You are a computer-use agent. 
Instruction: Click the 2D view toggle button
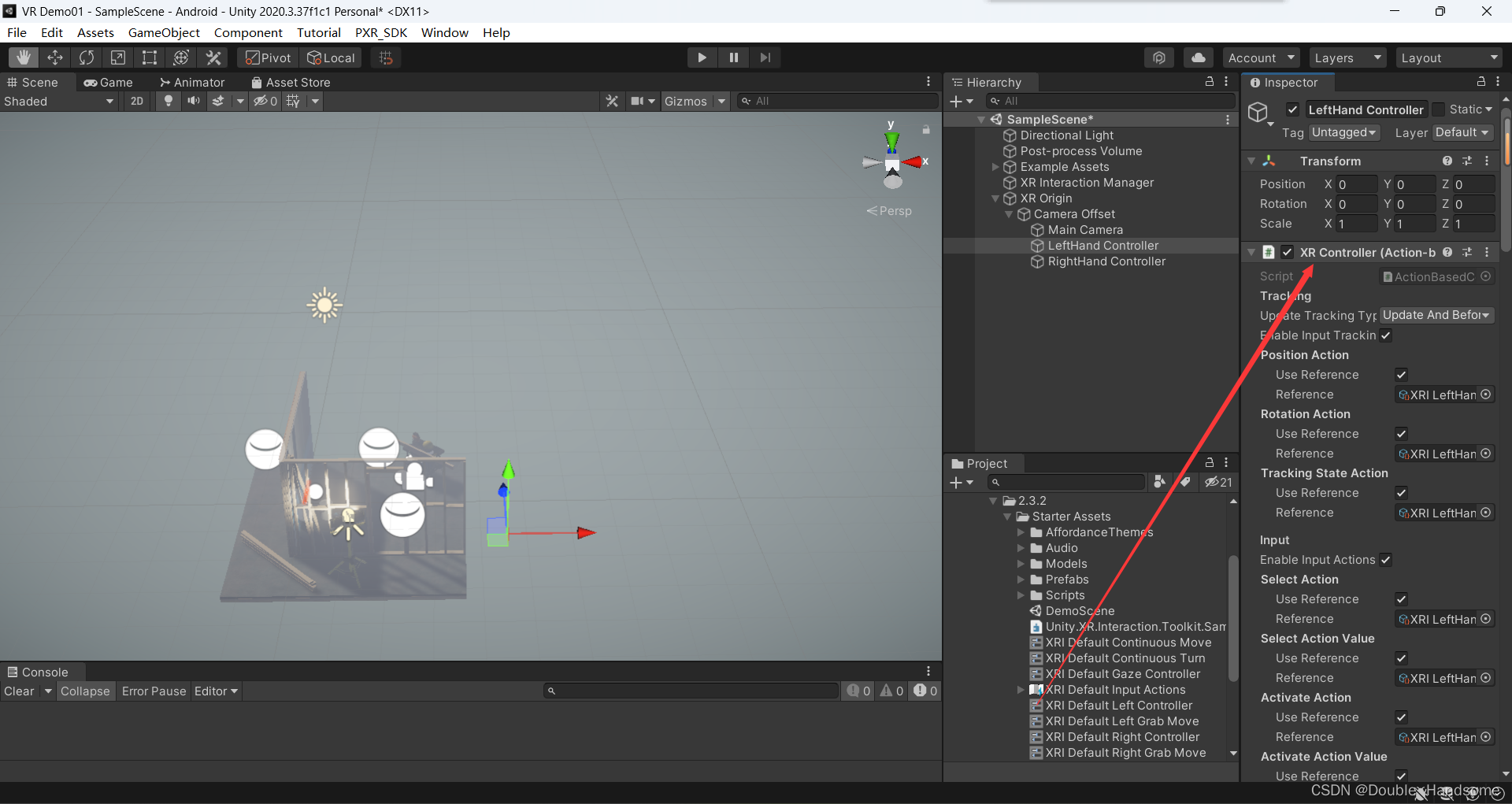point(137,101)
